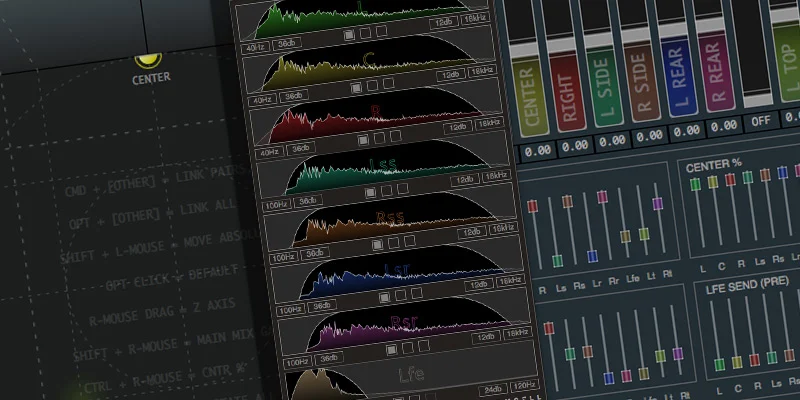This screenshot has width=800, height=400.
Task: Tick the middle checkbox under the R spectrum
Action: pos(379,138)
